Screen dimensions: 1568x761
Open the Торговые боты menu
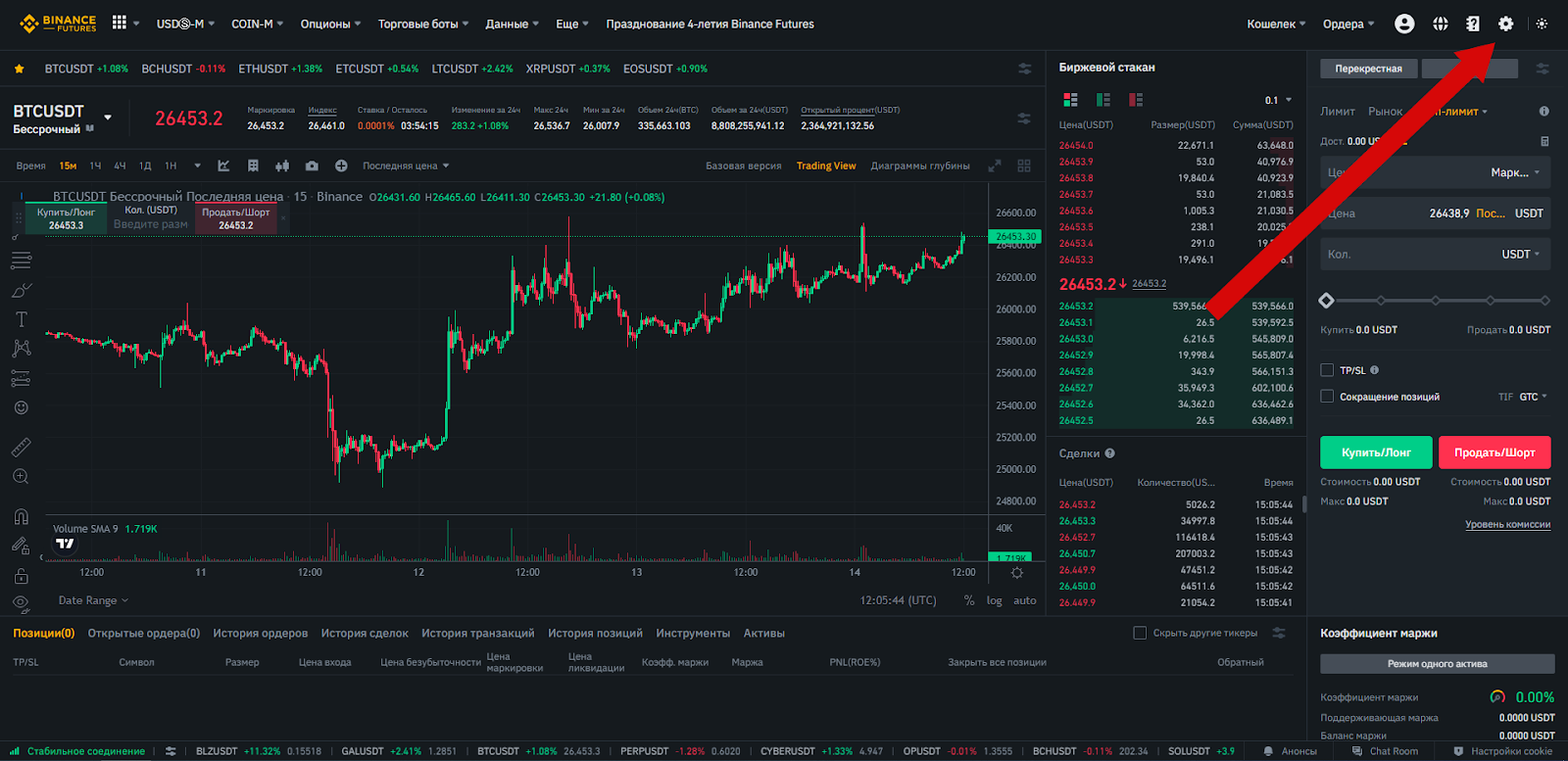[423, 24]
